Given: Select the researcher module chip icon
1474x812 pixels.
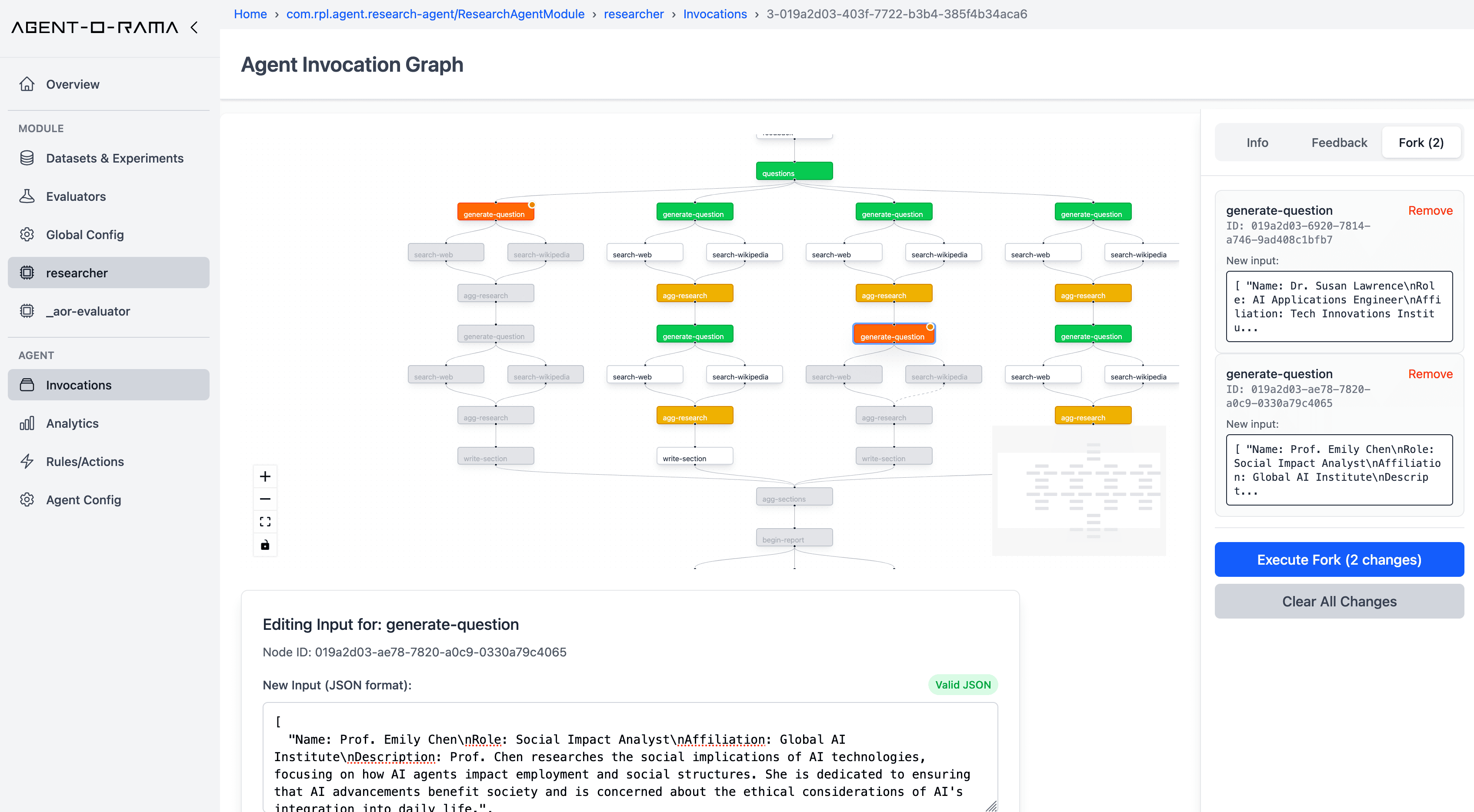Looking at the screenshot, I should pos(27,273).
